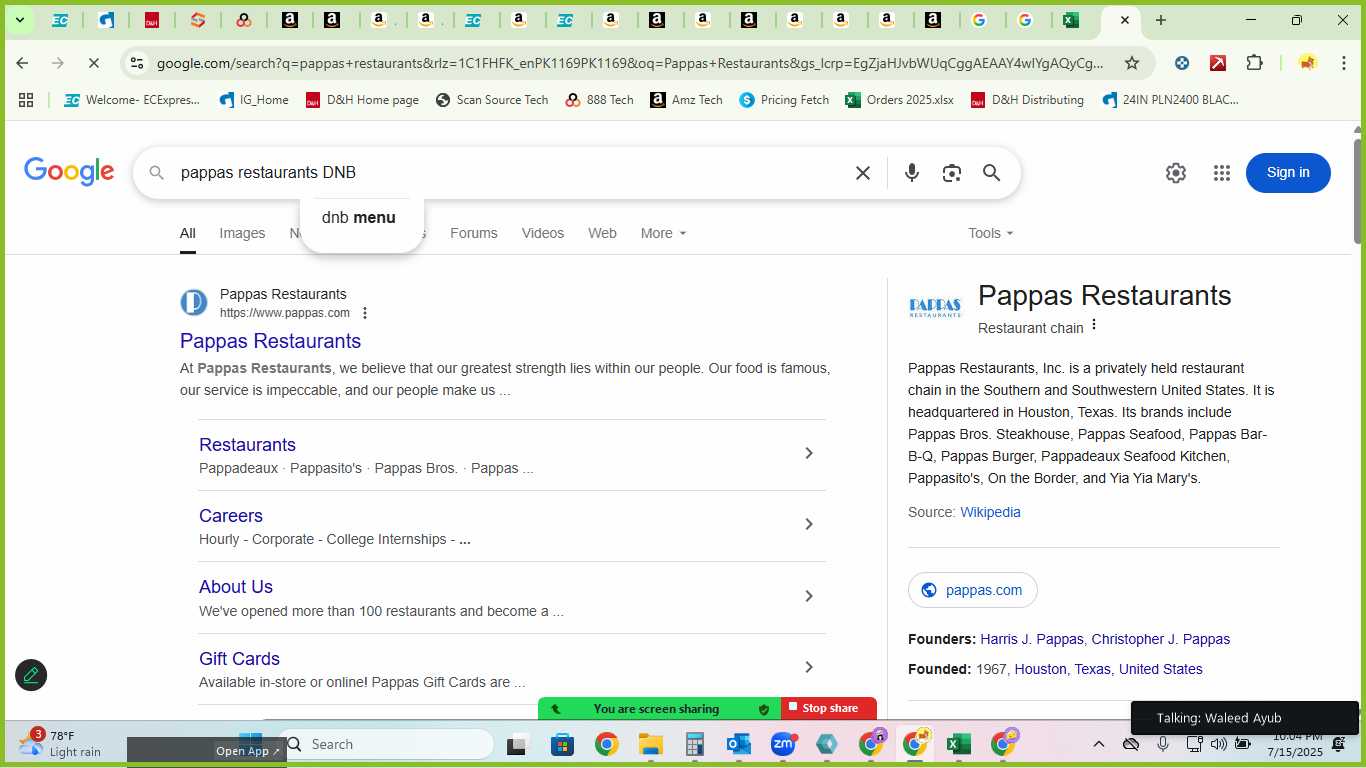The image size is (1366, 768).
Task: Open the About Us sitelink
Action: point(236,587)
